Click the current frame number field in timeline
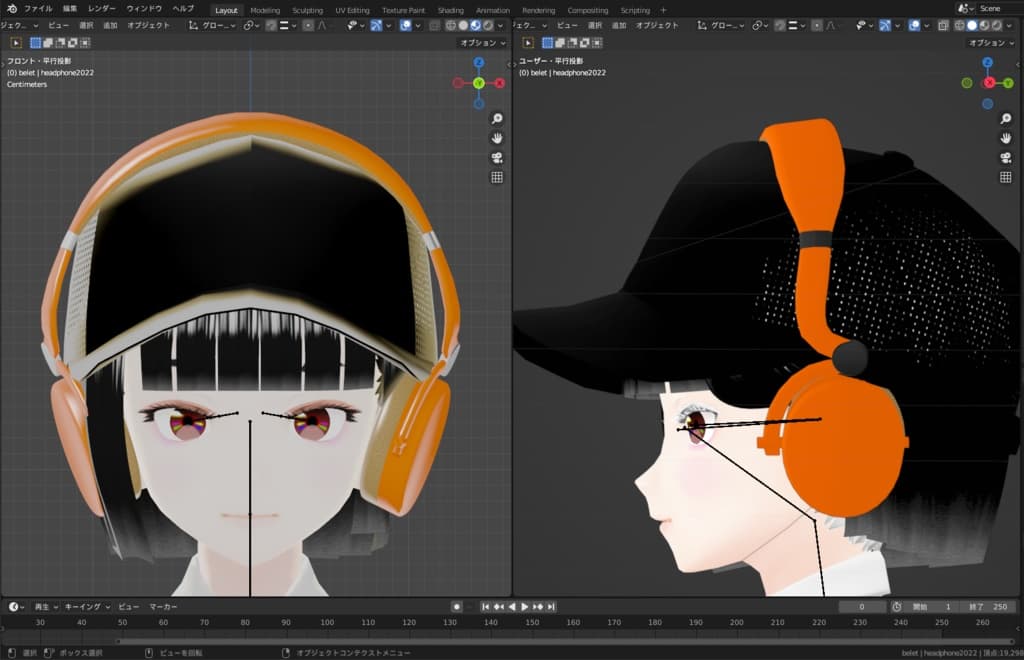 [862, 607]
